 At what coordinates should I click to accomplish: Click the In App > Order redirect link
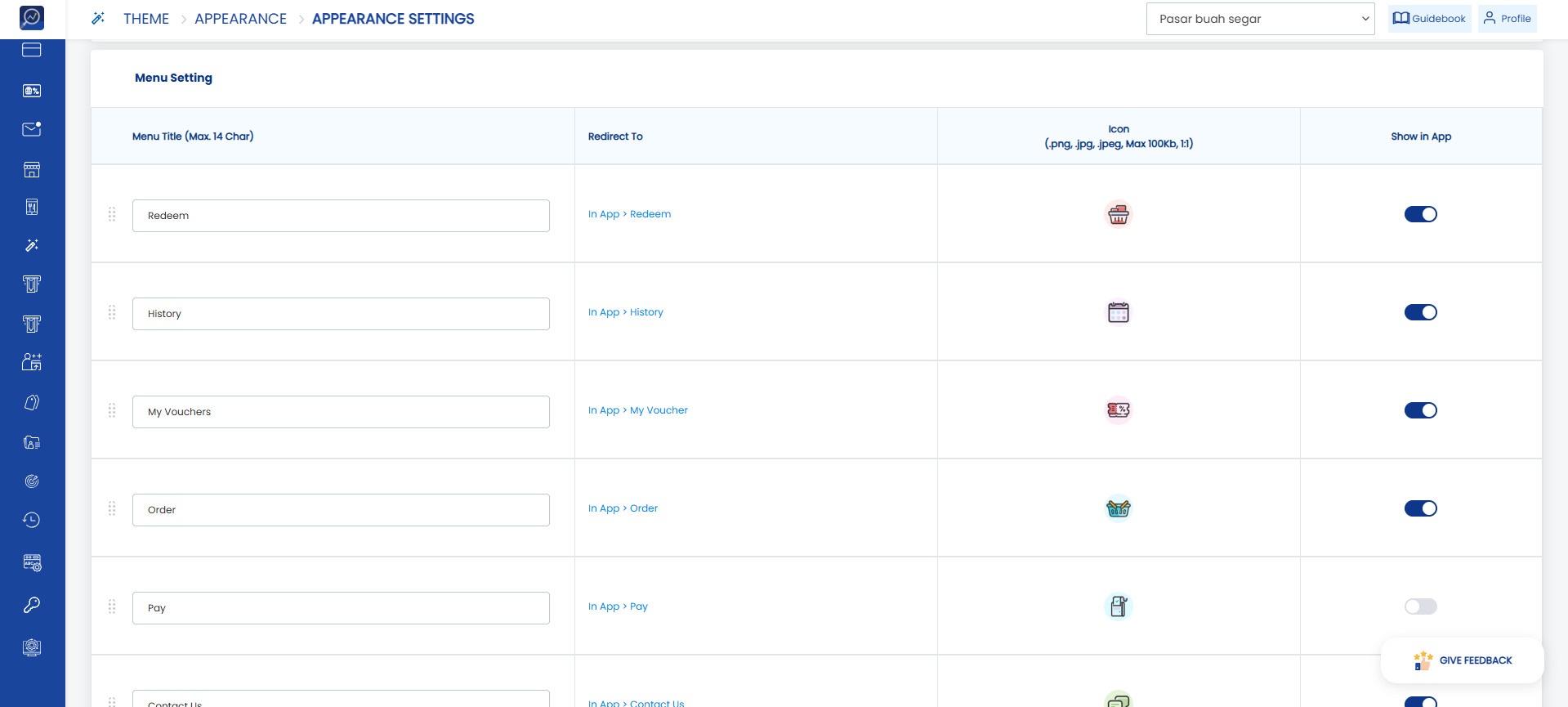[623, 508]
